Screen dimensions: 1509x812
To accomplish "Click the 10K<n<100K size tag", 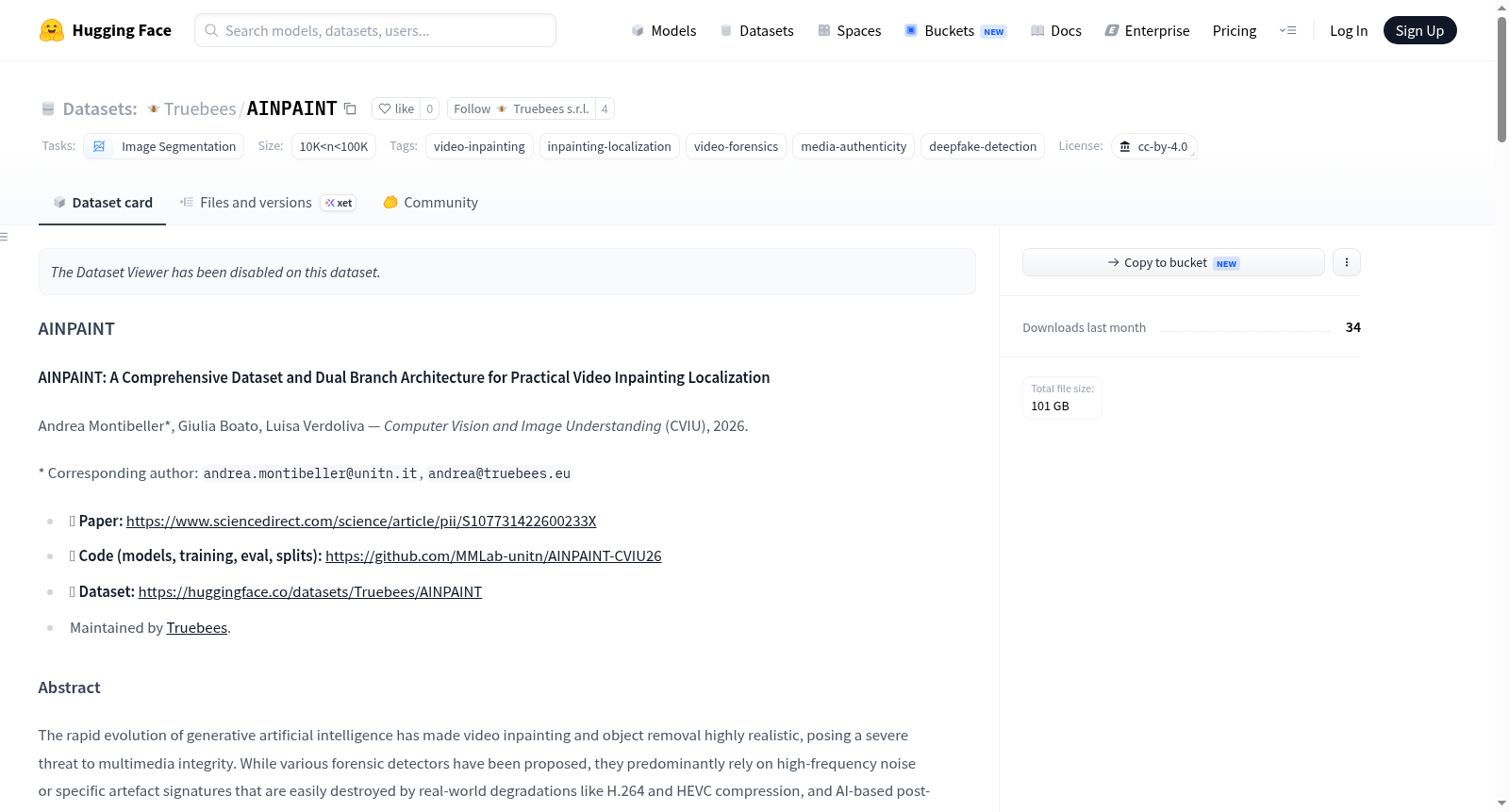I will click(x=334, y=146).
